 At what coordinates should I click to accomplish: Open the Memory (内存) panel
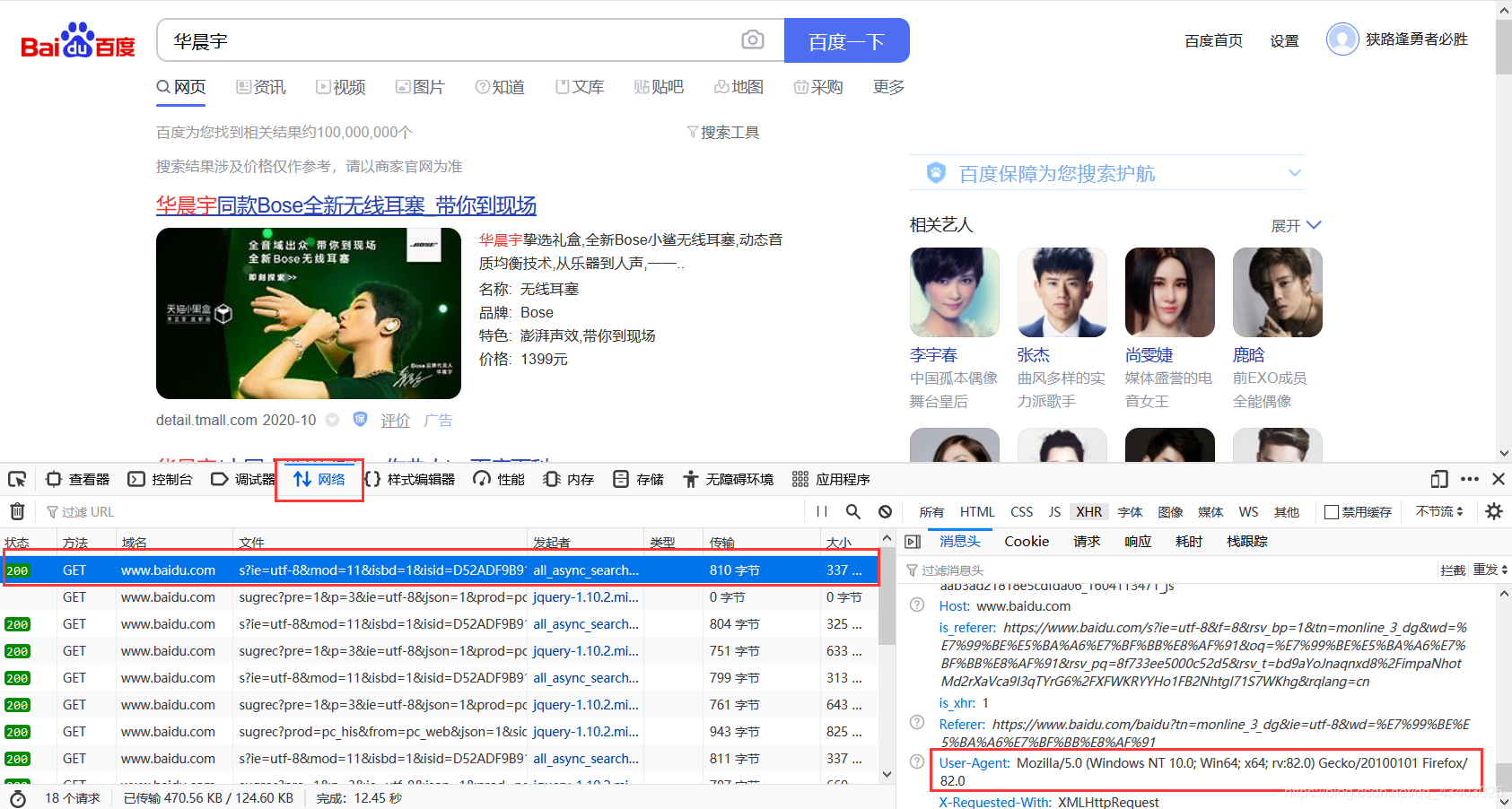tap(569, 479)
